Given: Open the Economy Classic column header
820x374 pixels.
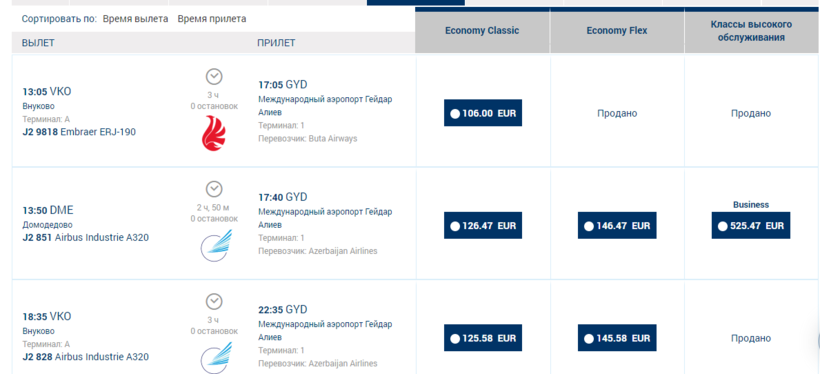Looking at the screenshot, I should pyautogui.click(x=482, y=30).
